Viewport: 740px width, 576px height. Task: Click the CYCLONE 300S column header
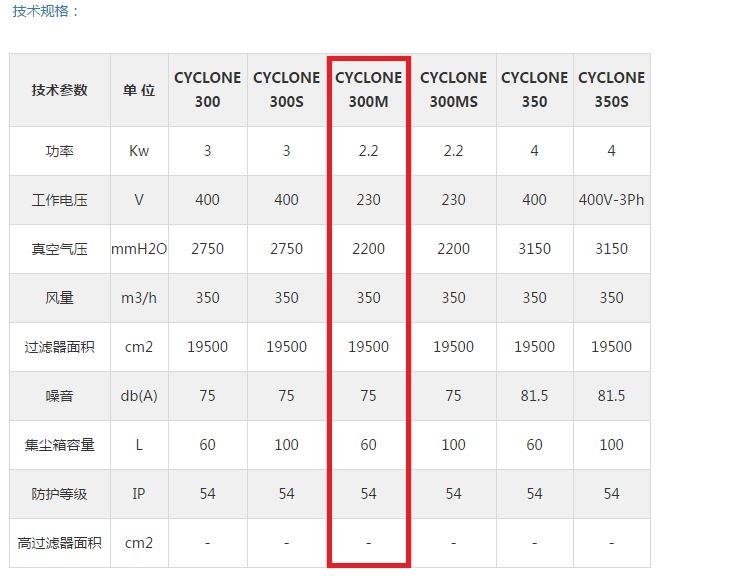coord(286,90)
